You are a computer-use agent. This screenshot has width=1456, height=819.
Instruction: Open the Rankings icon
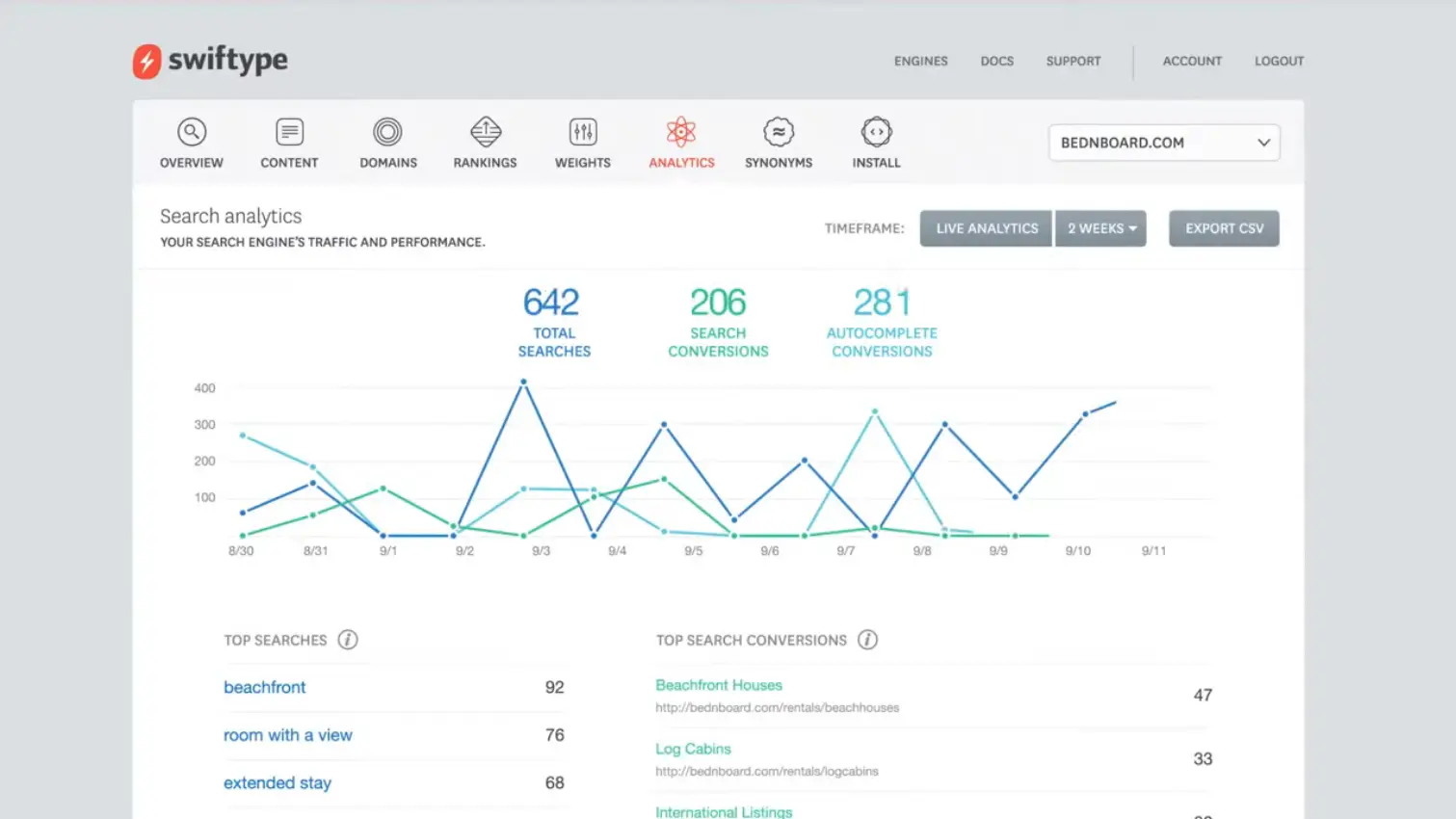pos(486,131)
